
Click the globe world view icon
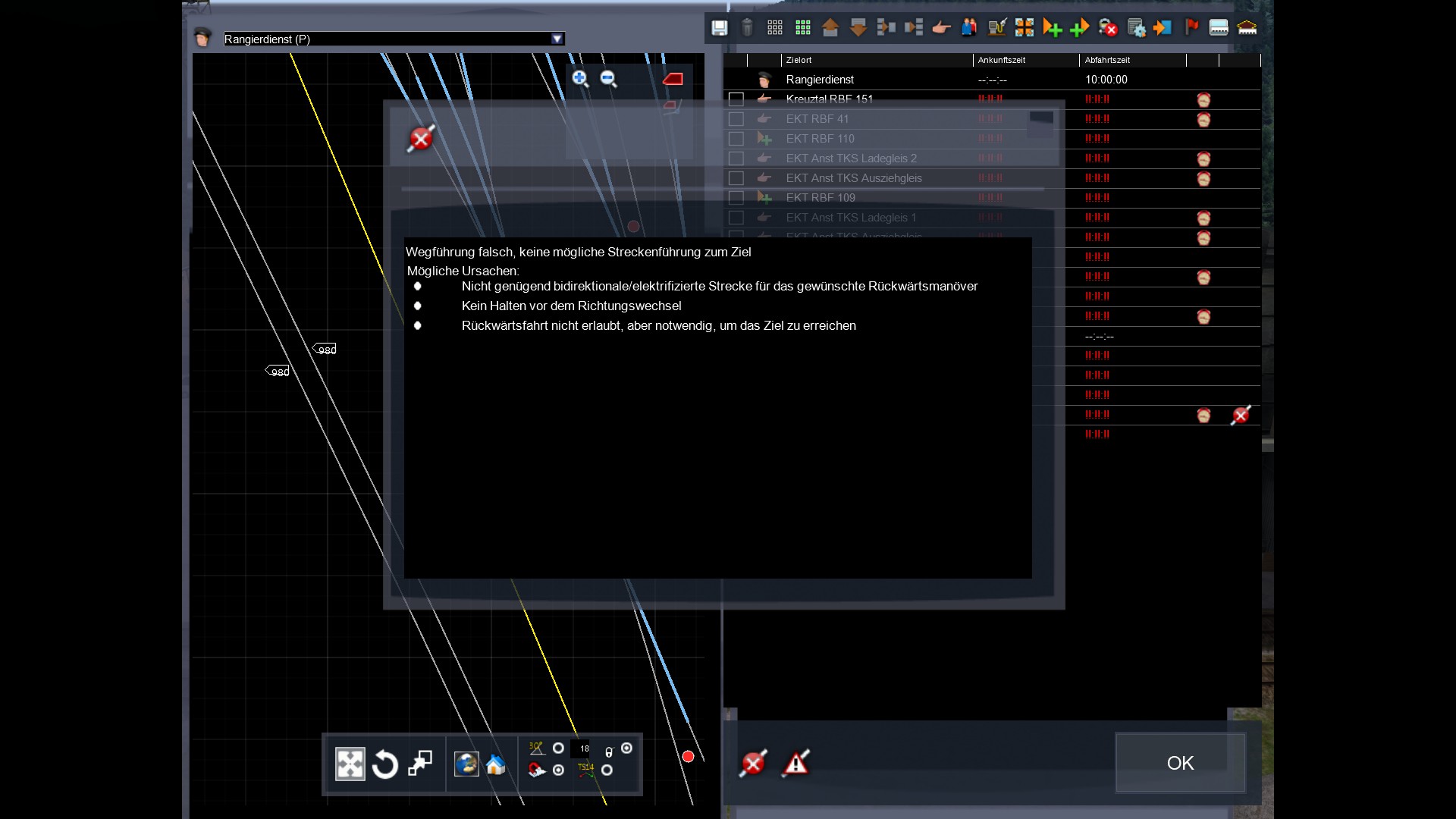[x=466, y=764]
